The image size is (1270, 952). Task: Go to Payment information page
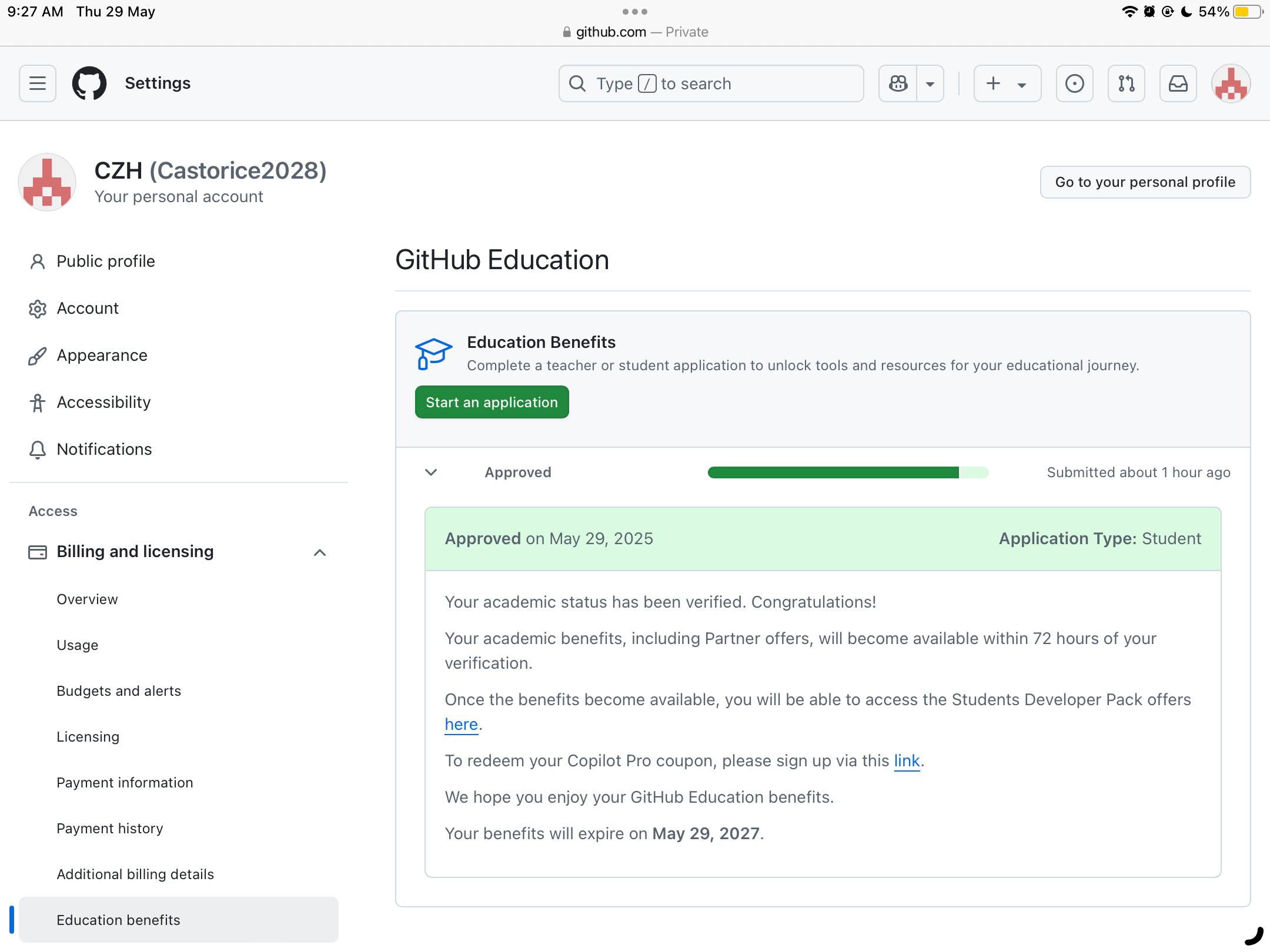tap(125, 783)
